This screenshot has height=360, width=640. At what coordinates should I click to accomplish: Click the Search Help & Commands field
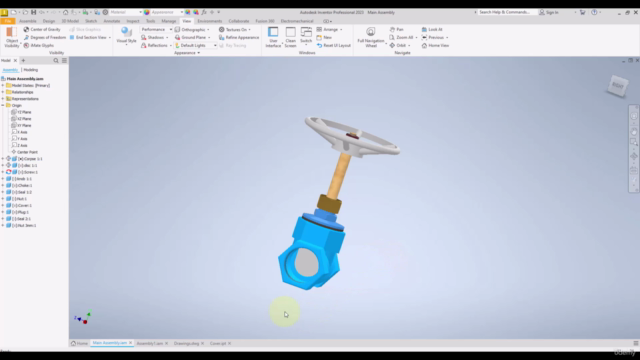tap(506, 12)
